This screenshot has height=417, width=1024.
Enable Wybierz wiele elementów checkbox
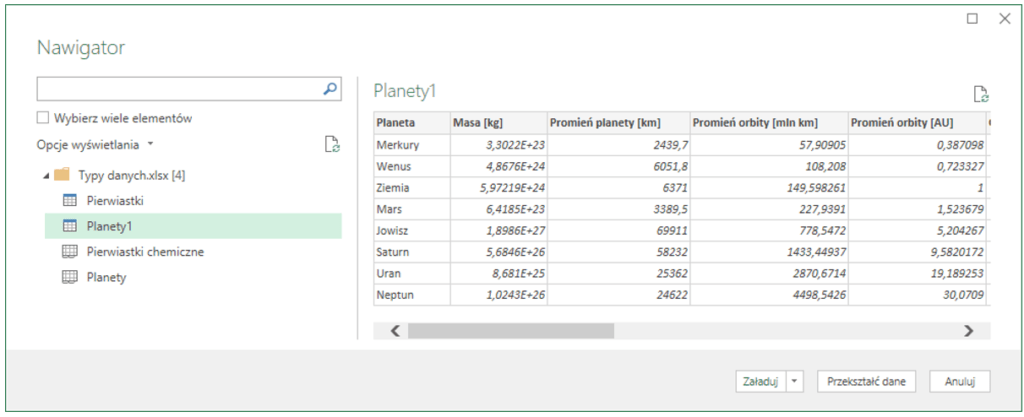[x=43, y=118]
